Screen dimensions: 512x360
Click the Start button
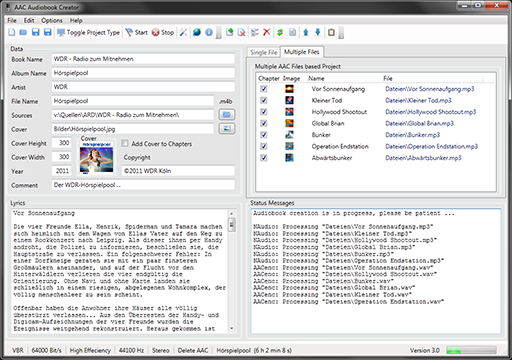pyautogui.click(x=137, y=32)
